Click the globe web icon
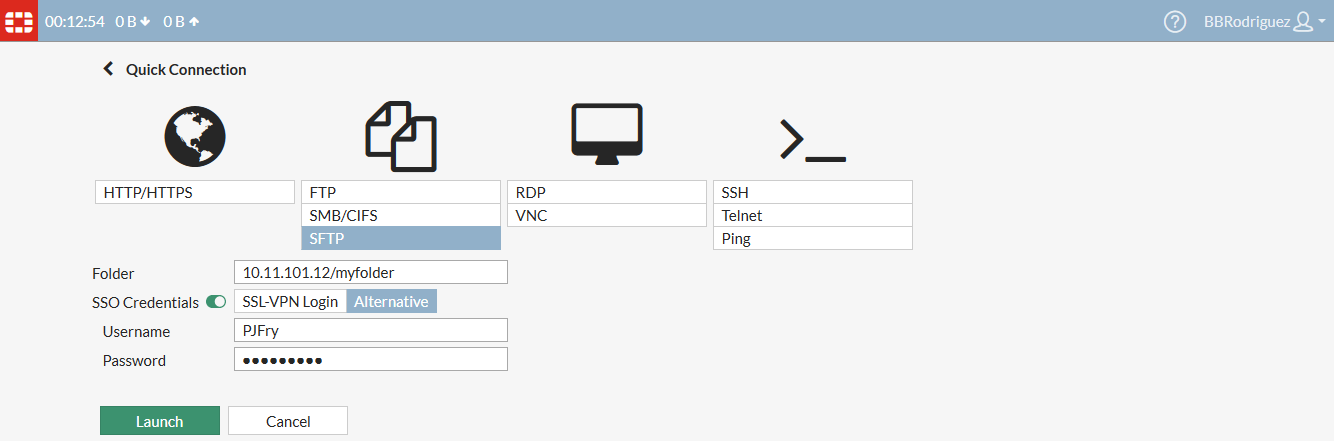1334x441 pixels. 195,136
